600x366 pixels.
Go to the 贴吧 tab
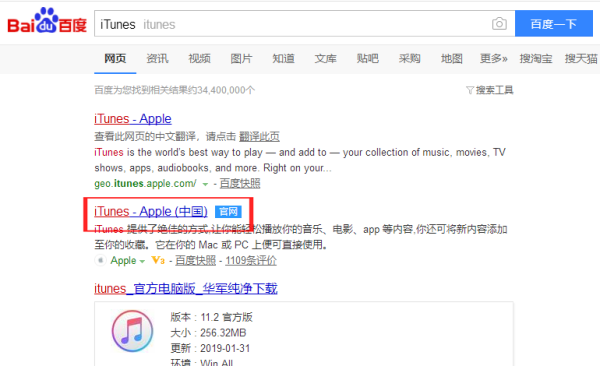(x=368, y=59)
